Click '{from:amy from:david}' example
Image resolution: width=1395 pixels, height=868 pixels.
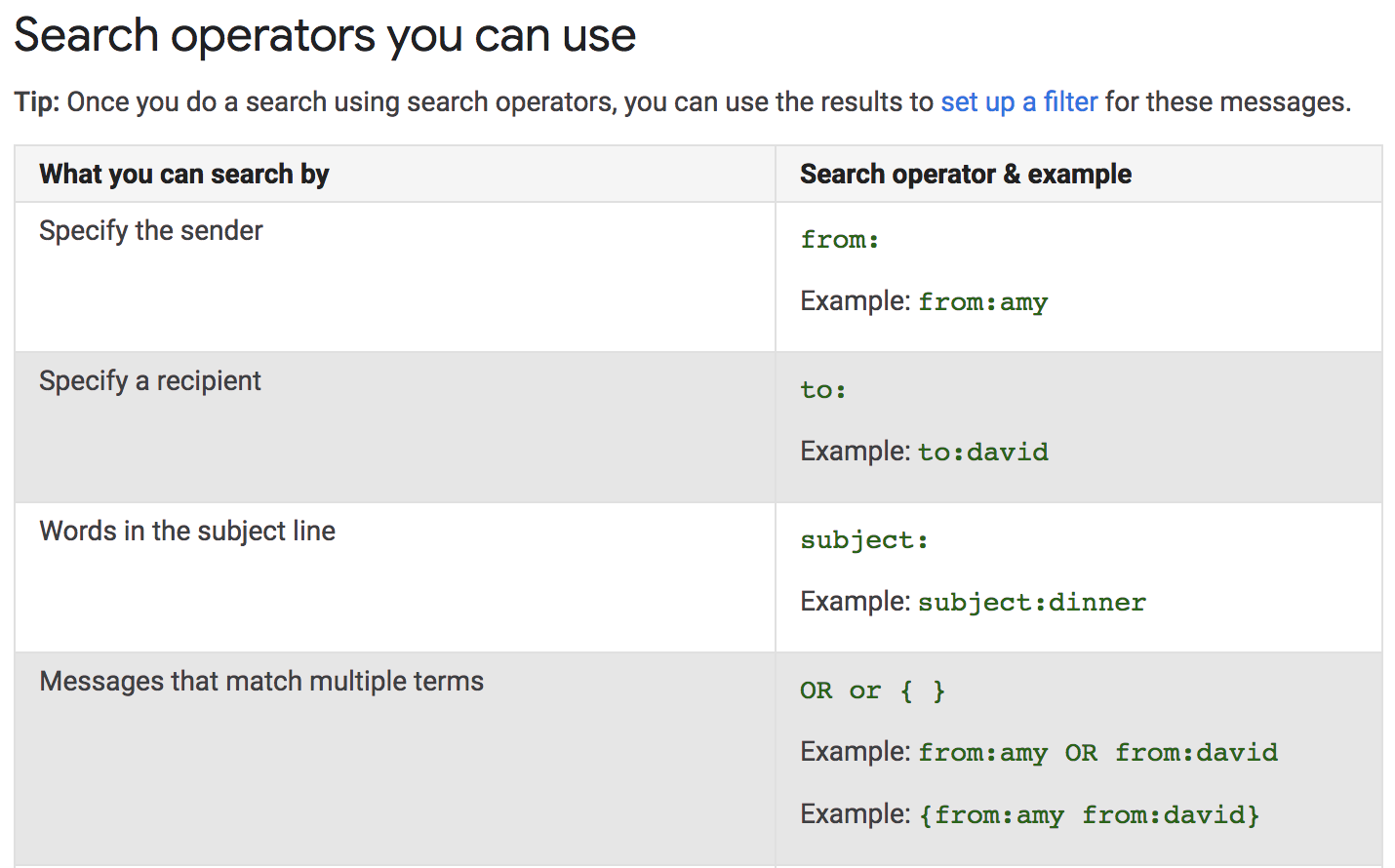point(1090,815)
